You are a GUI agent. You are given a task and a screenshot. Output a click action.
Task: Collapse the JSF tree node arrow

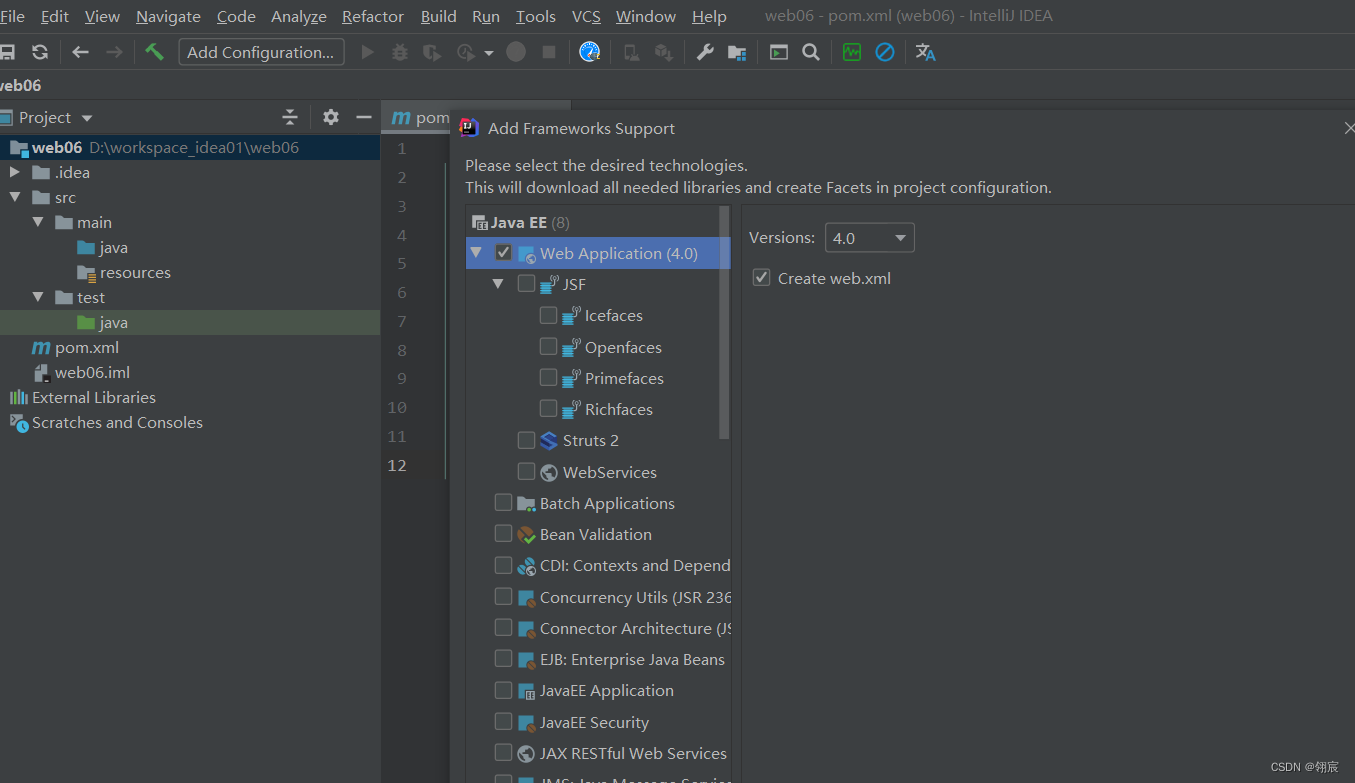[498, 284]
